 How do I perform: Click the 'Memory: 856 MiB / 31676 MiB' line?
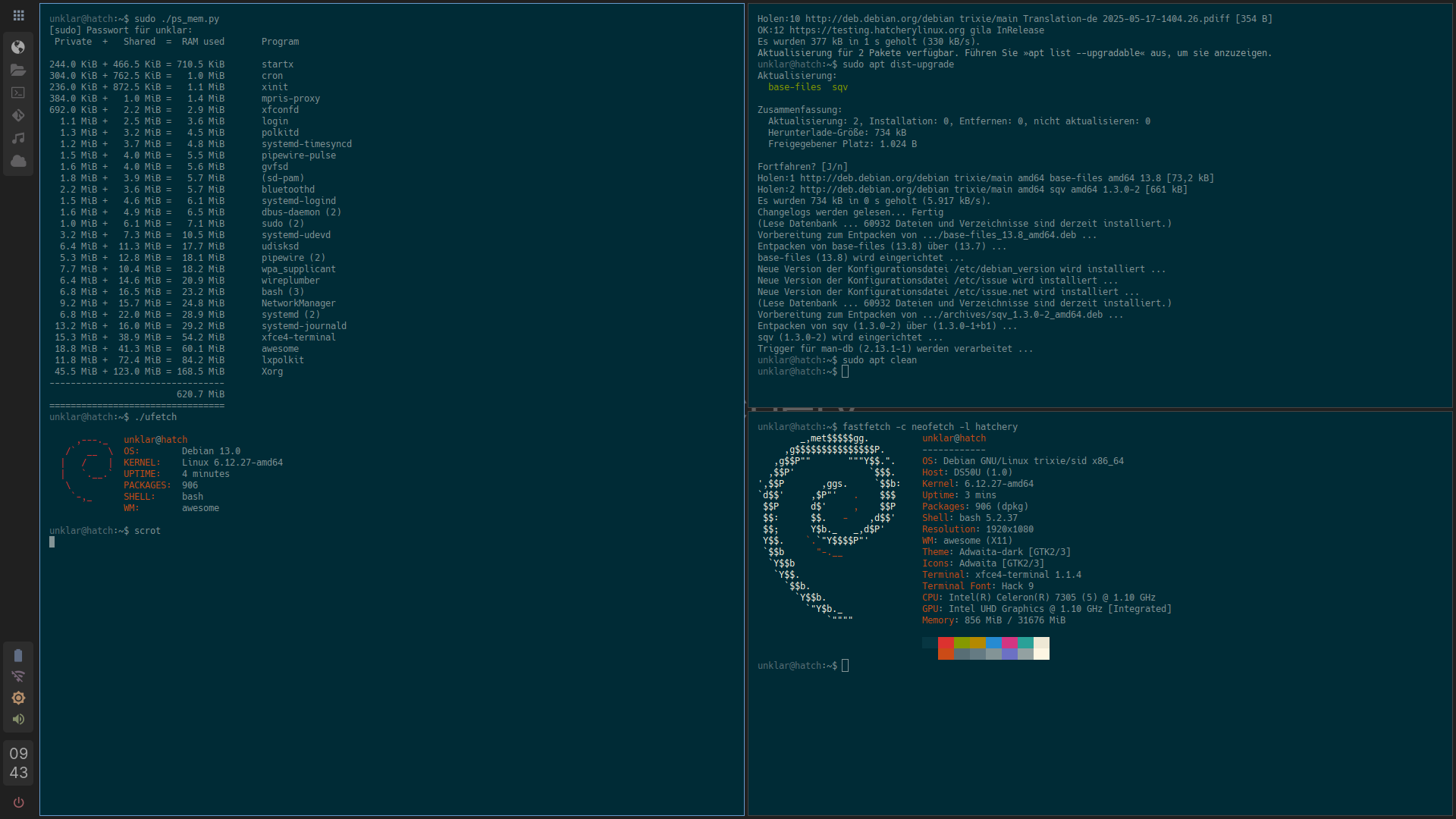pos(993,620)
